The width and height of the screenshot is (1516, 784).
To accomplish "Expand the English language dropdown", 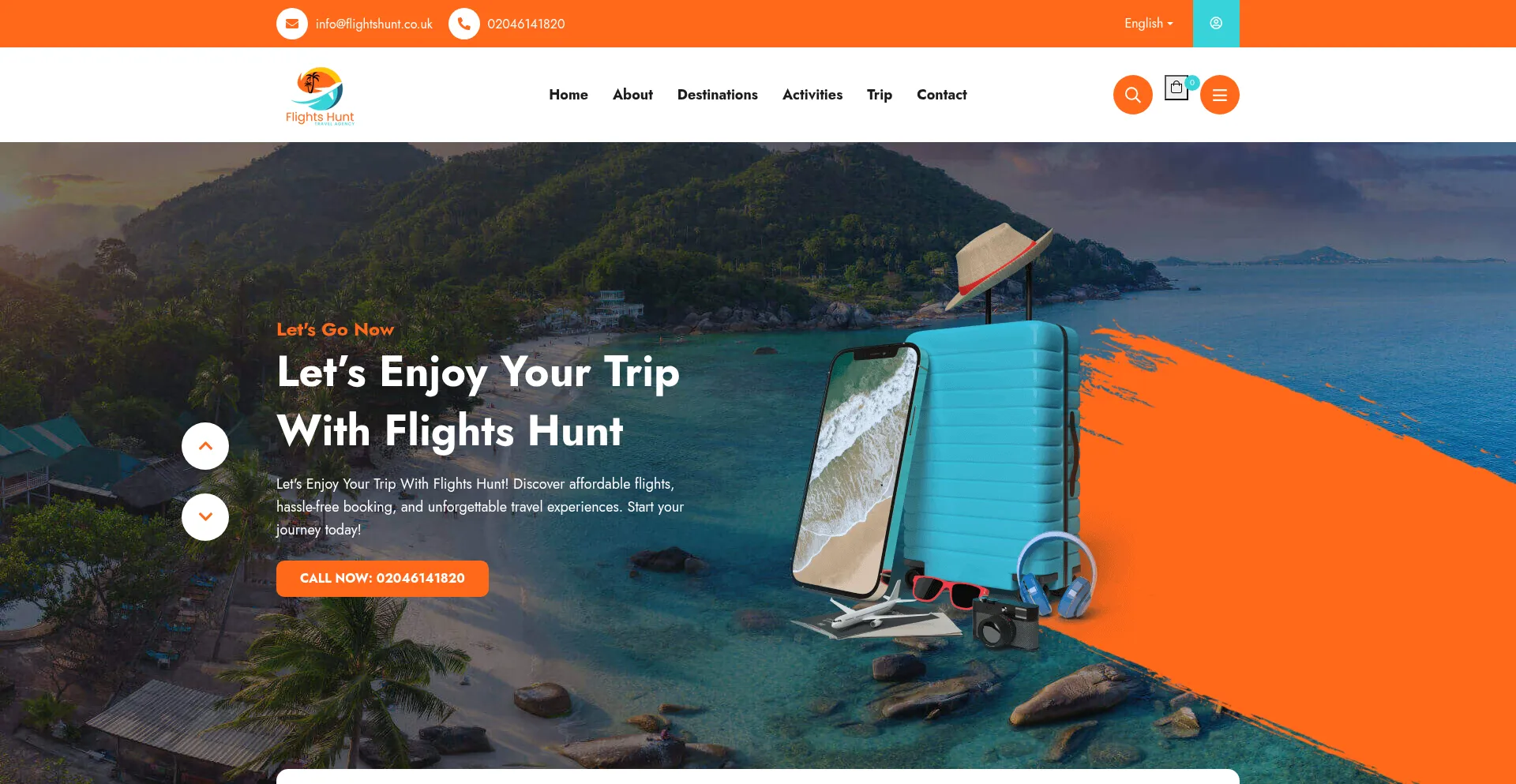I will coord(1148,24).
